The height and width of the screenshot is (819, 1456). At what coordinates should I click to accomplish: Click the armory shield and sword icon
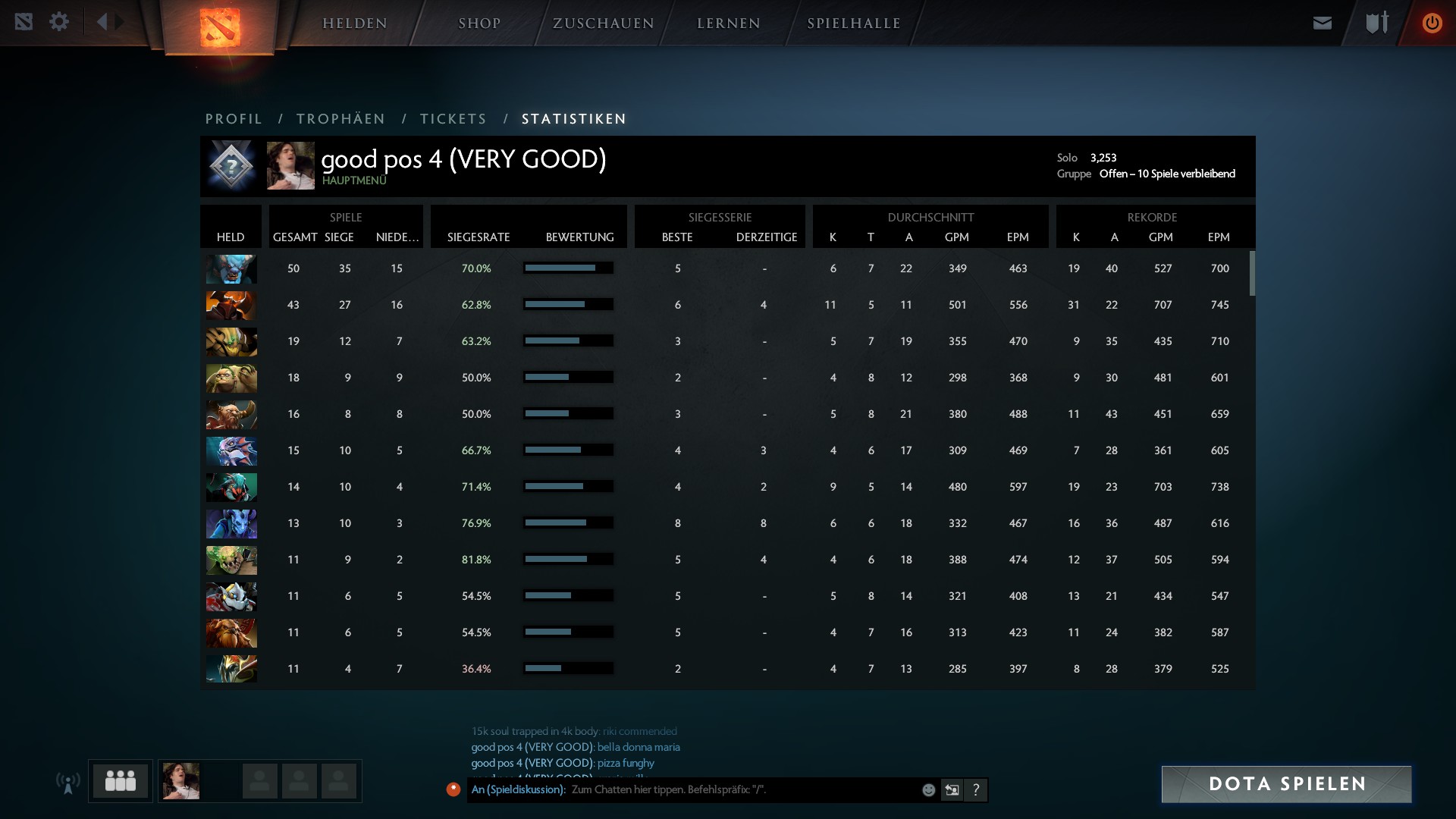pos(1376,23)
